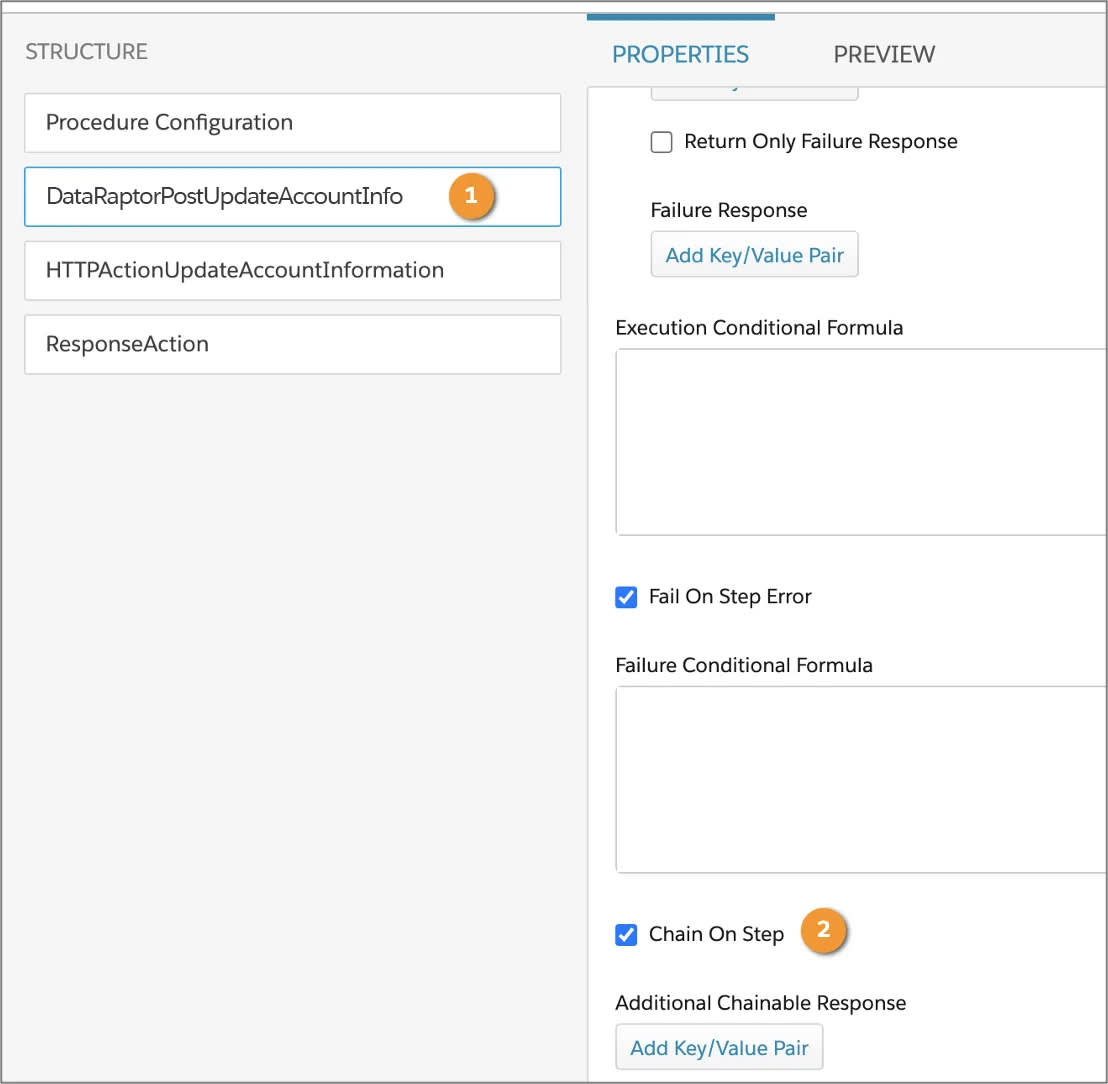This screenshot has width=1108, height=1084.
Task: Select the Procedure Configuration step
Action: (293, 123)
